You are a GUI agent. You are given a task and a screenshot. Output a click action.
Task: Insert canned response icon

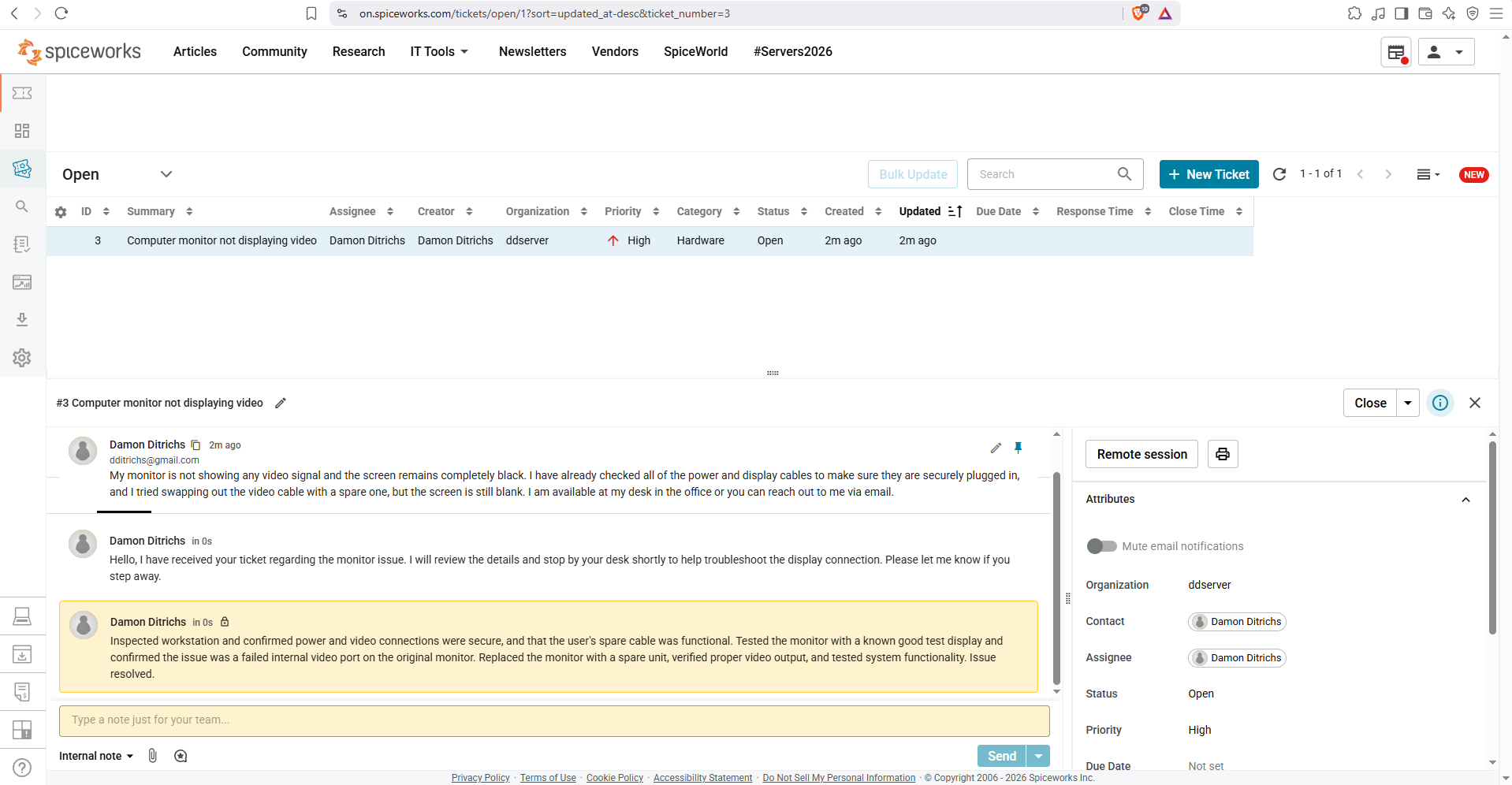181,756
